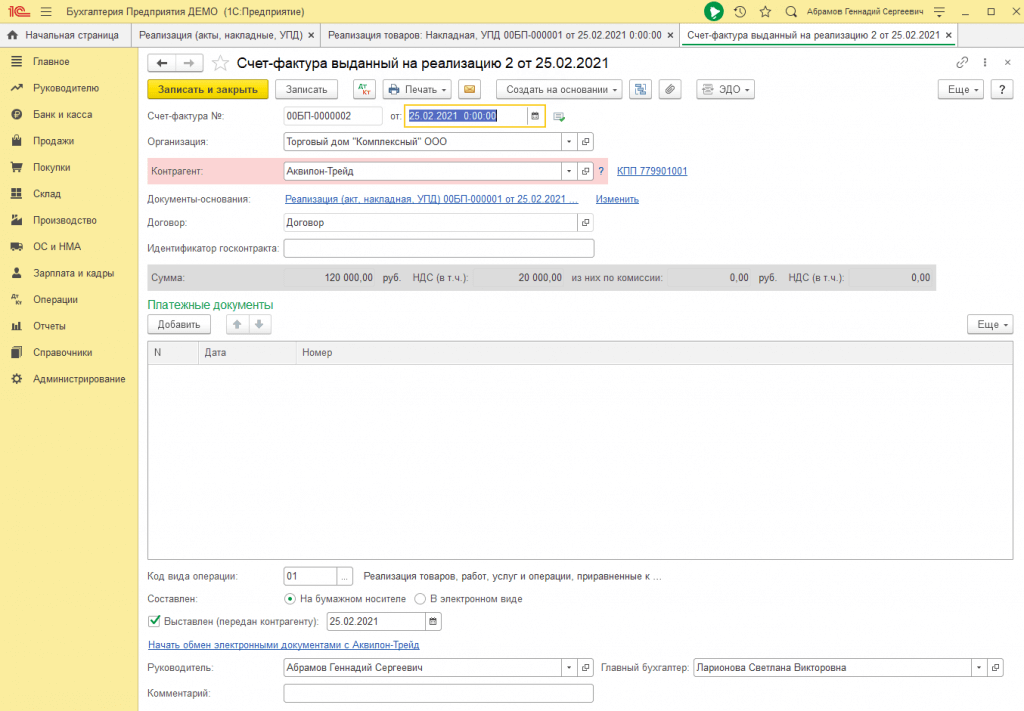Open Контрагент record card icon
Screen dimensions: 1024x711
coord(586,171)
